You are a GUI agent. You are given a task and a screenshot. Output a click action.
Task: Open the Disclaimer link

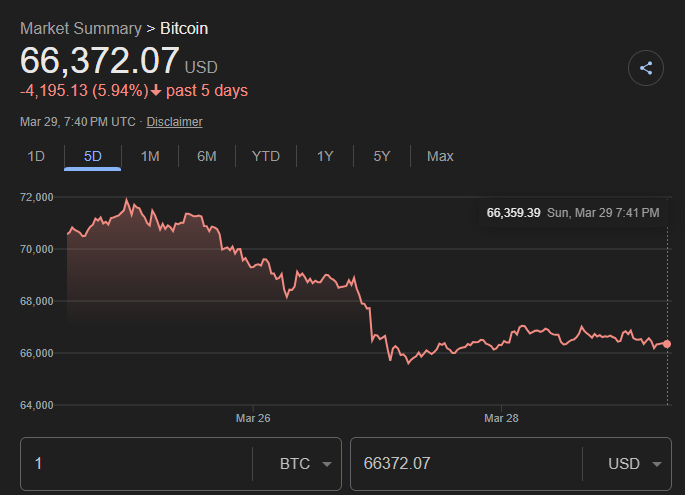pyautogui.click(x=174, y=122)
